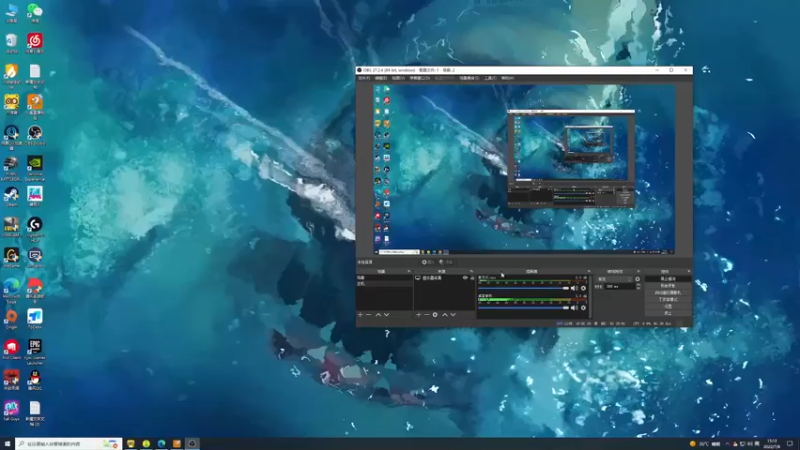Open Settings button in Controls dock

[x=668, y=306]
